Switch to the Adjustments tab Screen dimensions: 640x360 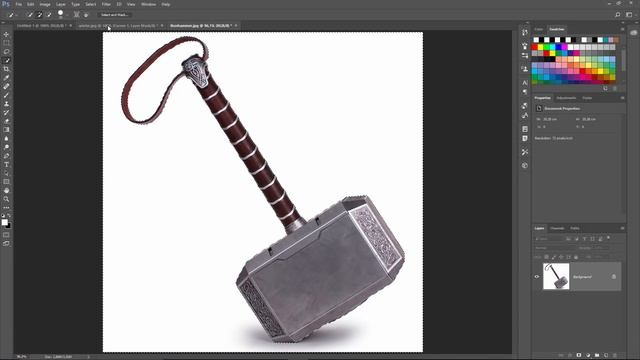(x=566, y=98)
